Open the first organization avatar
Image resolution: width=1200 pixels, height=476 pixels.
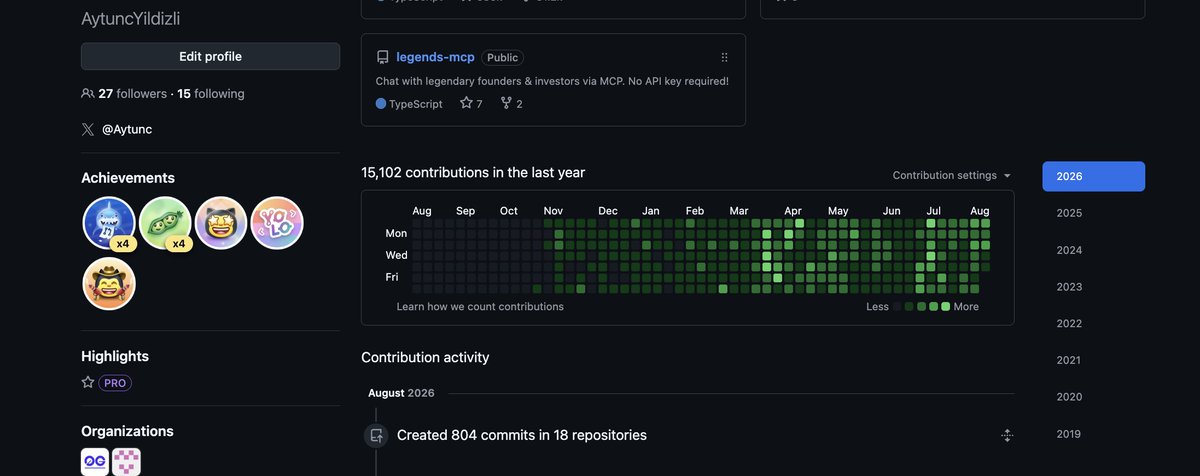95,461
